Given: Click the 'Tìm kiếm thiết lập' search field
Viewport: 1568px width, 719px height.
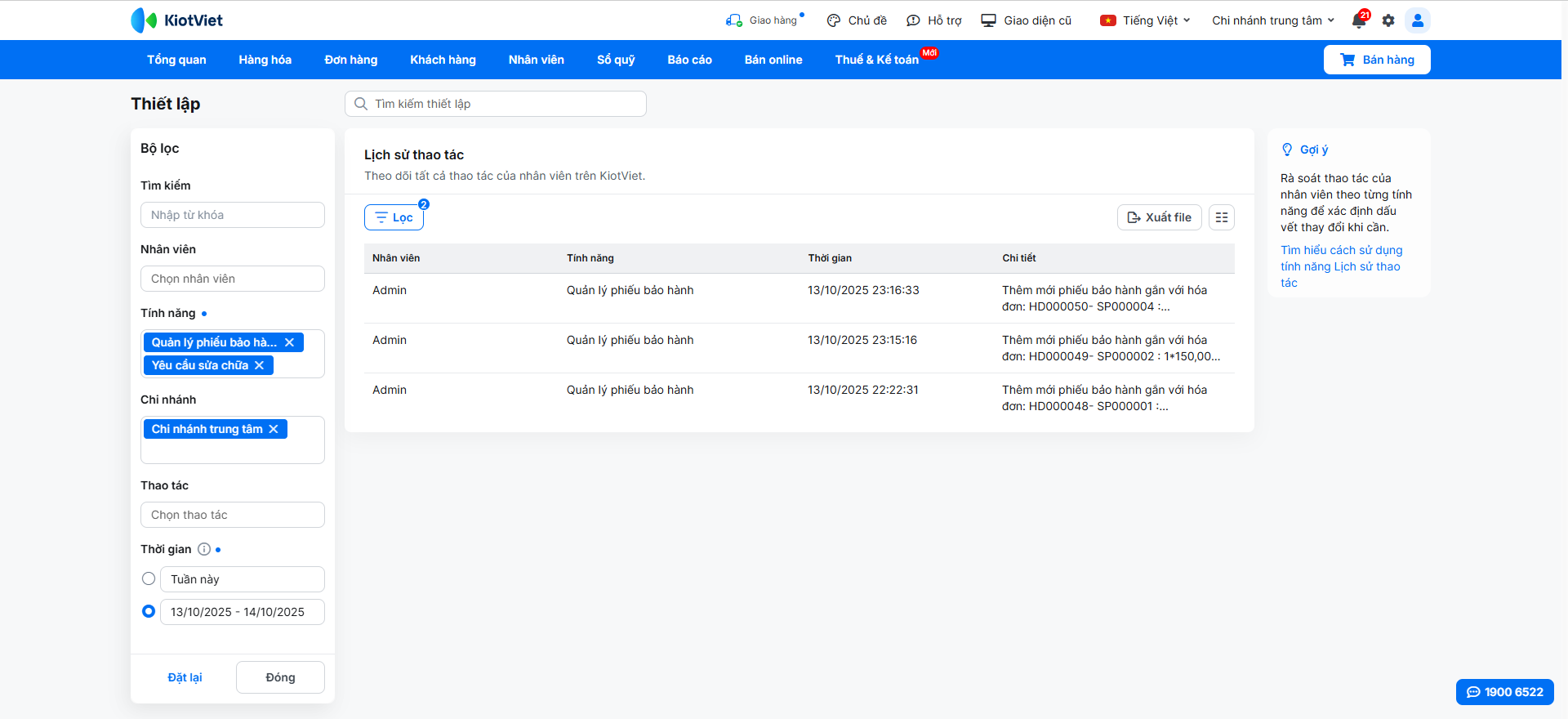Looking at the screenshot, I should (496, 104).
